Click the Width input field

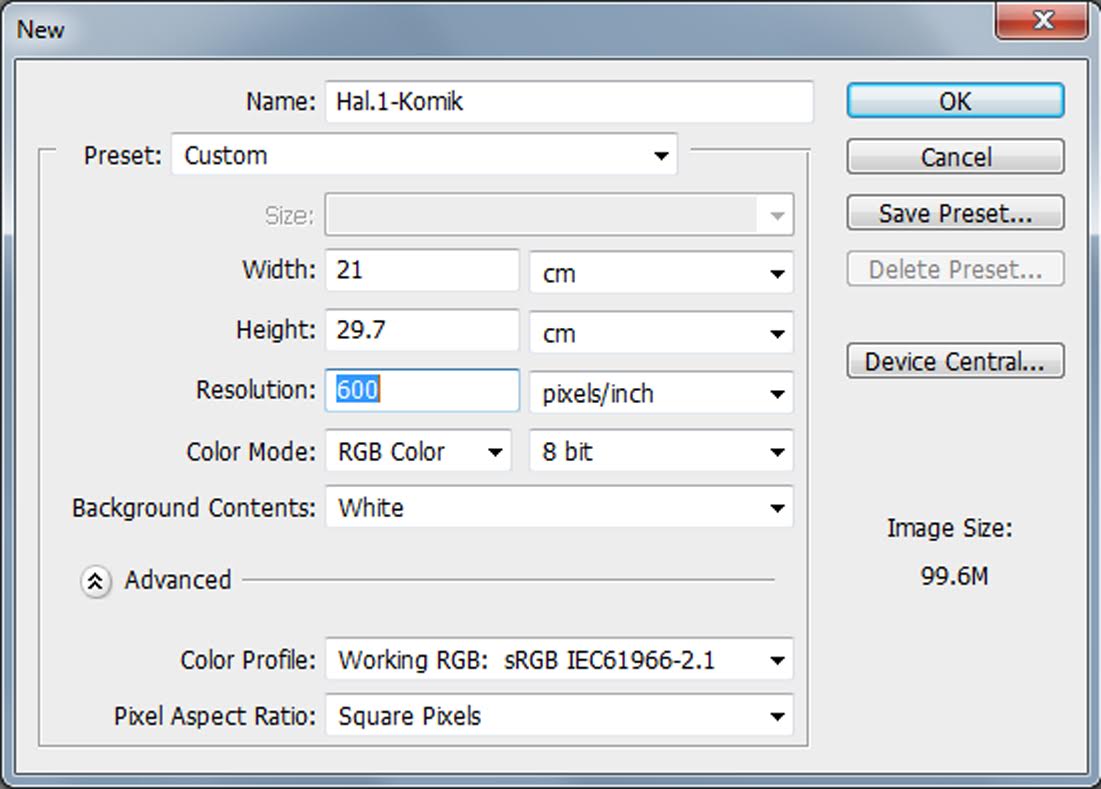(x=421, y=271)
